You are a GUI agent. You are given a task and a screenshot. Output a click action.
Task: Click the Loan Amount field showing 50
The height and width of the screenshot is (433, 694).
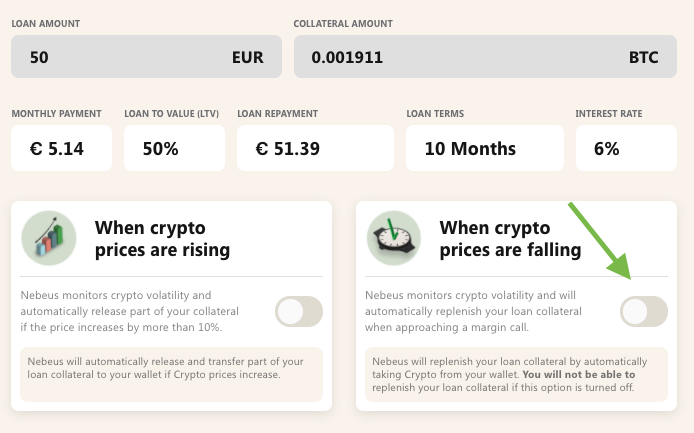pos(147,57)
